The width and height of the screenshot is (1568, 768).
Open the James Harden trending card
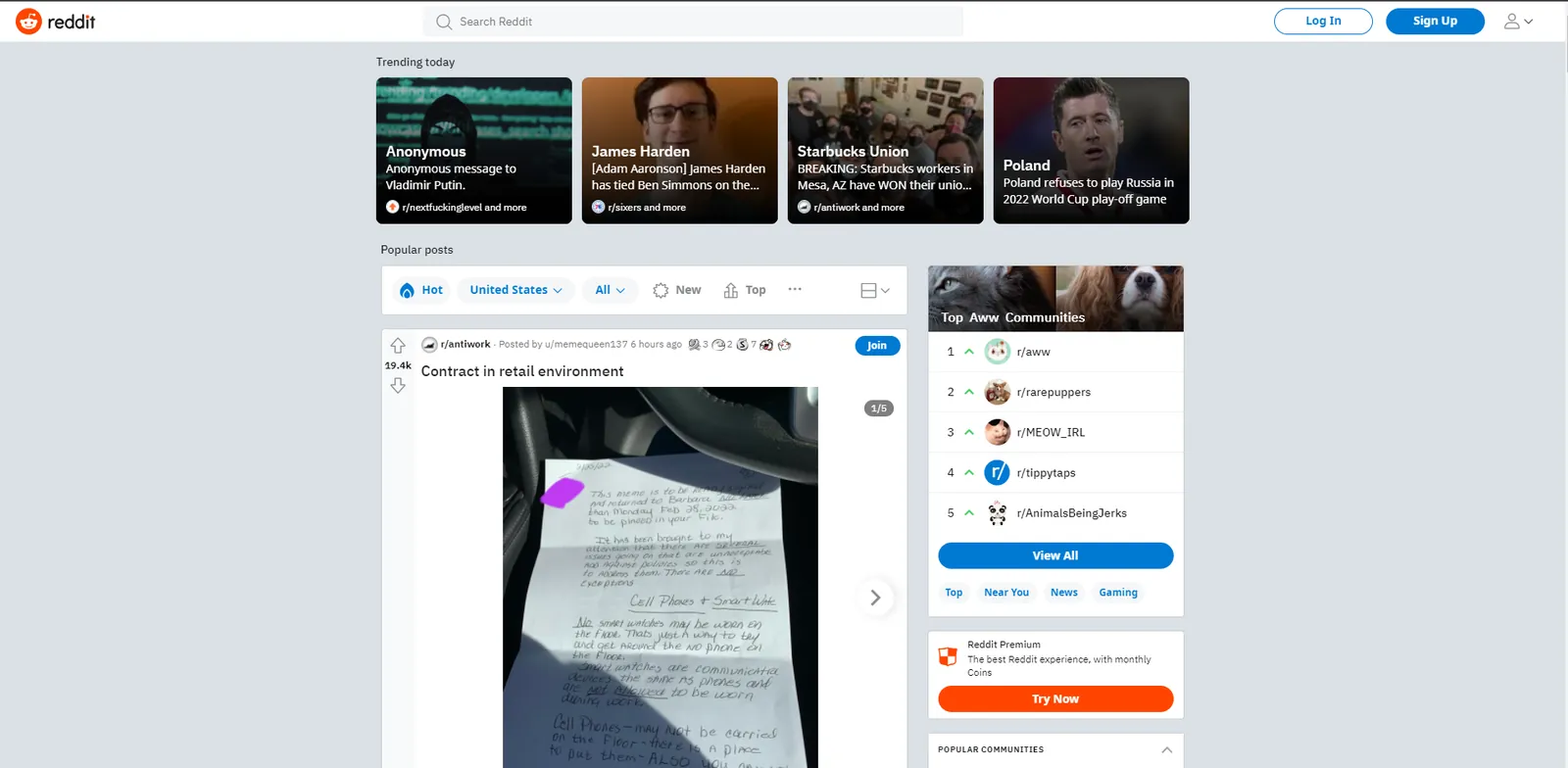680,151
